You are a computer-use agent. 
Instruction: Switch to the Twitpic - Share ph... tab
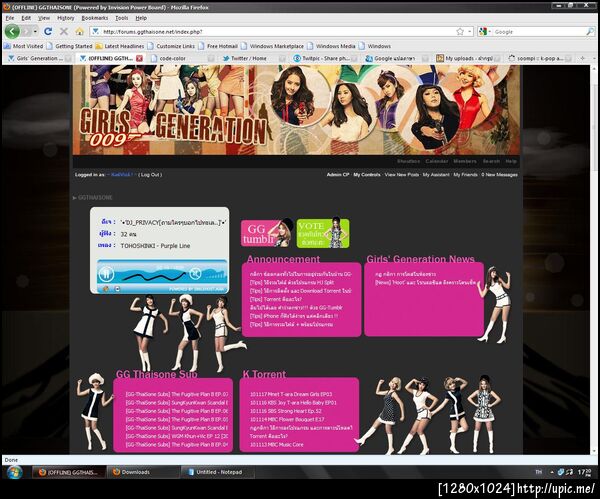324,58
